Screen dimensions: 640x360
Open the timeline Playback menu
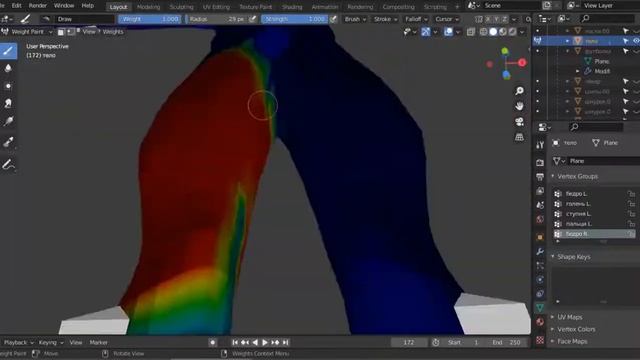18,342
